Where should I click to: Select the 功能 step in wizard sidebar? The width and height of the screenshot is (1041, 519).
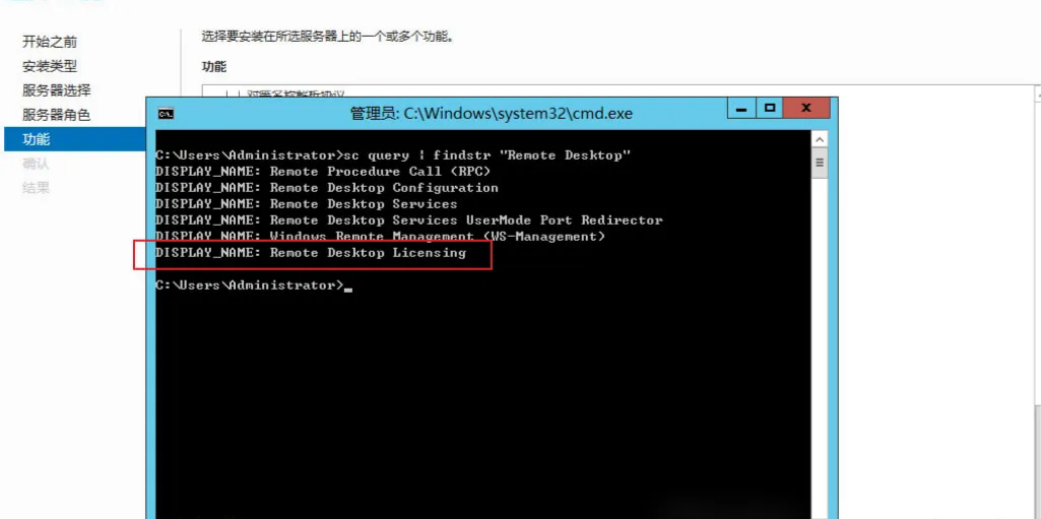[x=75, y=139]
